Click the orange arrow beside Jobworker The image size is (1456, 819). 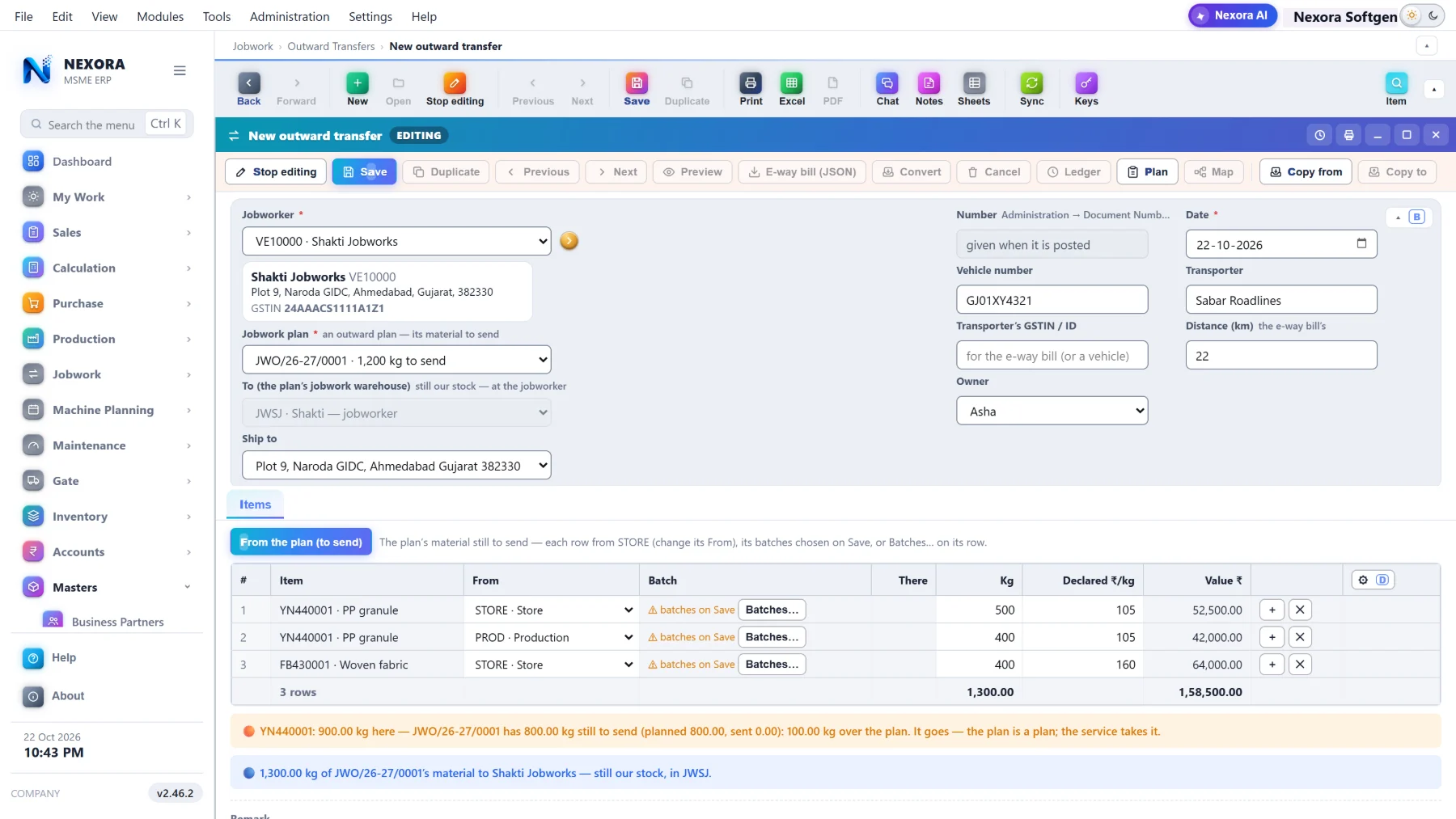569,241
